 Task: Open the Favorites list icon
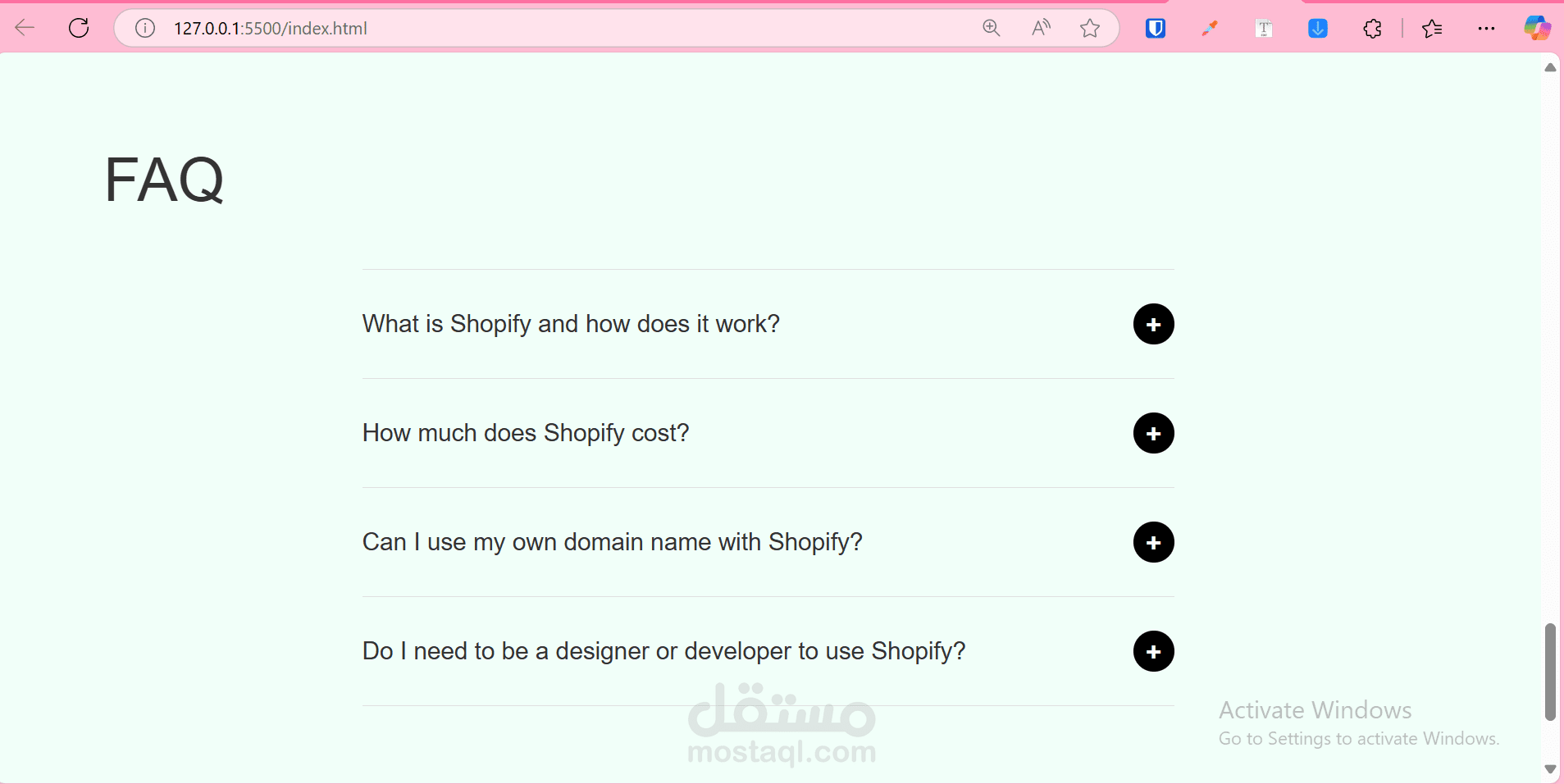coord(1432,29)
